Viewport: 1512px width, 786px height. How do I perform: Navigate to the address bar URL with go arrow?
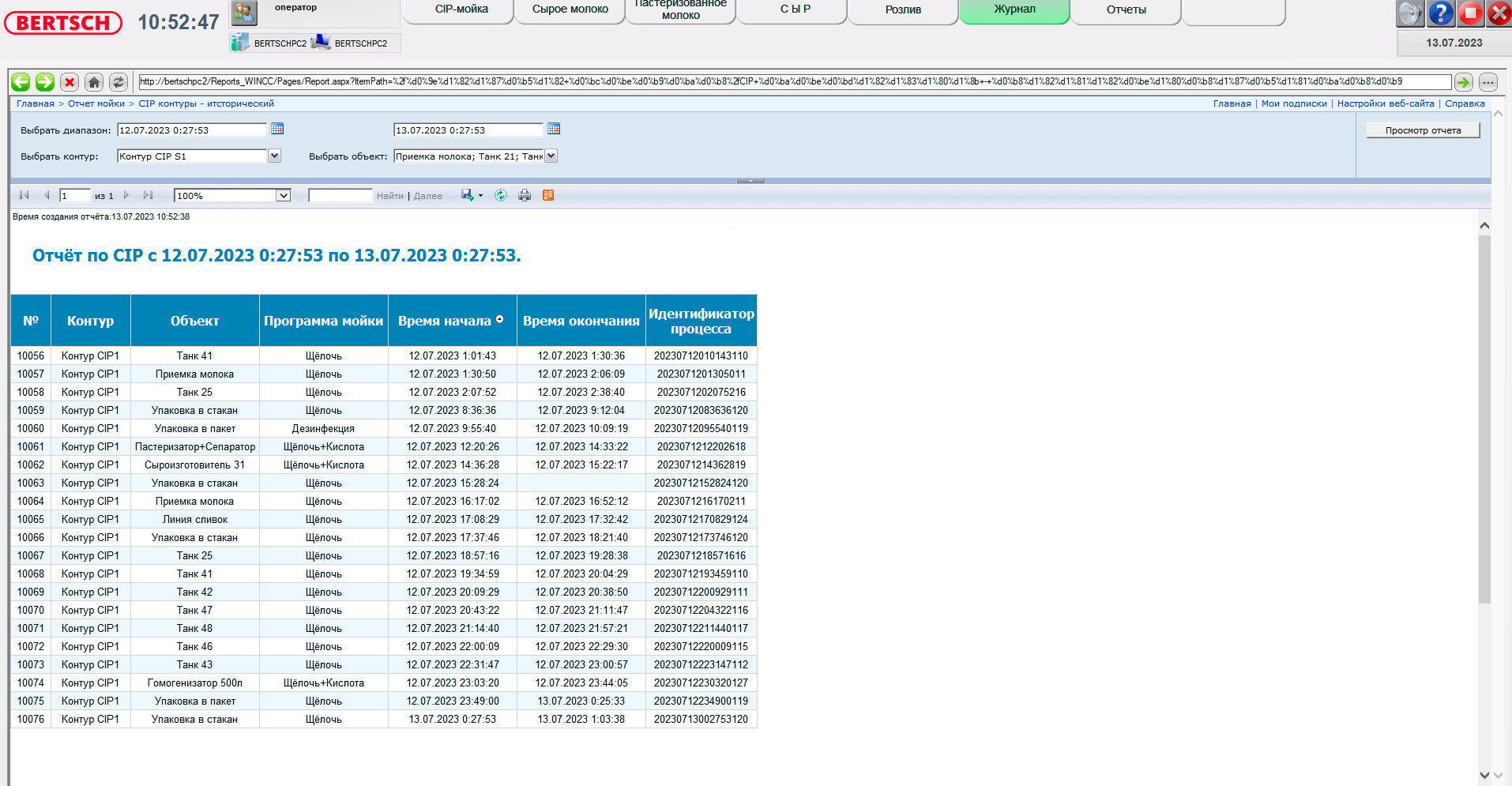(1464, 81)
